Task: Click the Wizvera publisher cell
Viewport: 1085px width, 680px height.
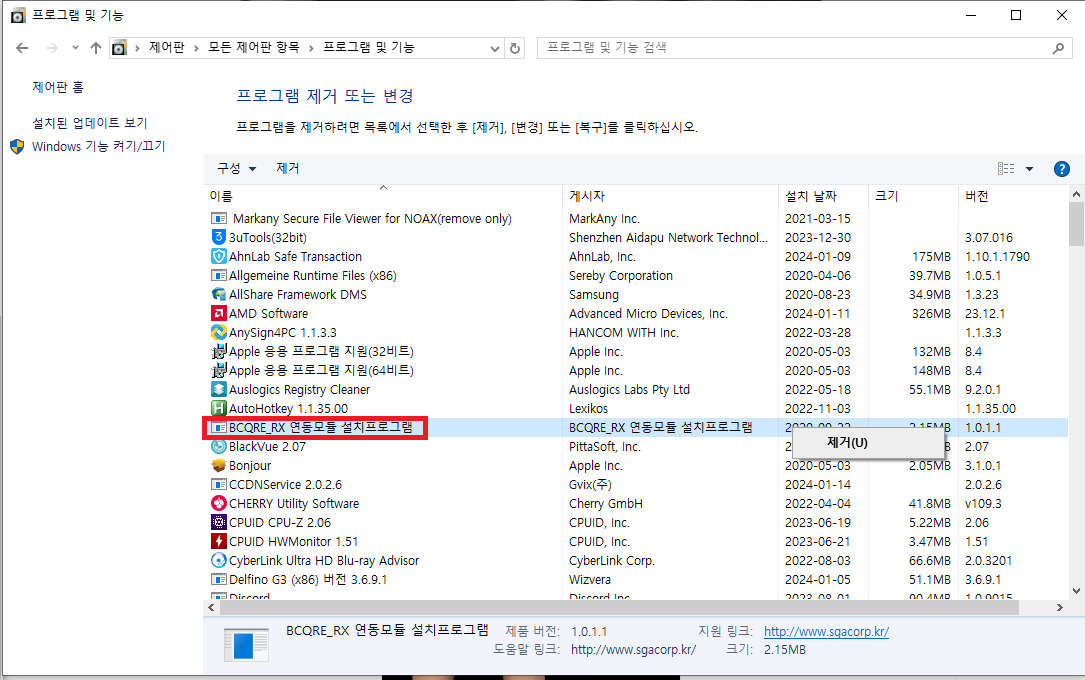Action: point(590,580)
